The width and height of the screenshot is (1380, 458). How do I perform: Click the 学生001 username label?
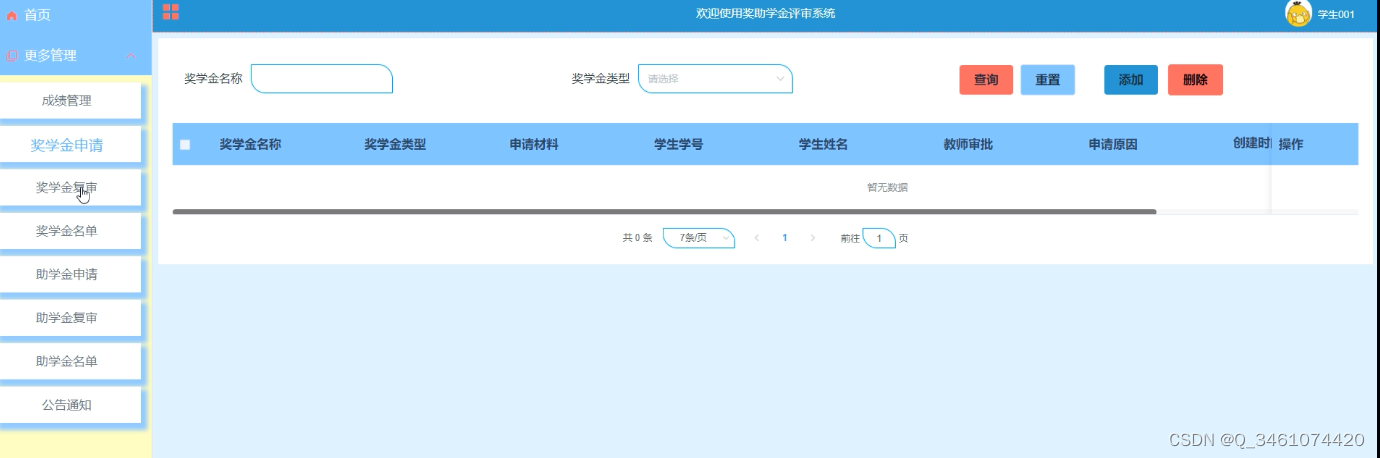point(1336,15)
